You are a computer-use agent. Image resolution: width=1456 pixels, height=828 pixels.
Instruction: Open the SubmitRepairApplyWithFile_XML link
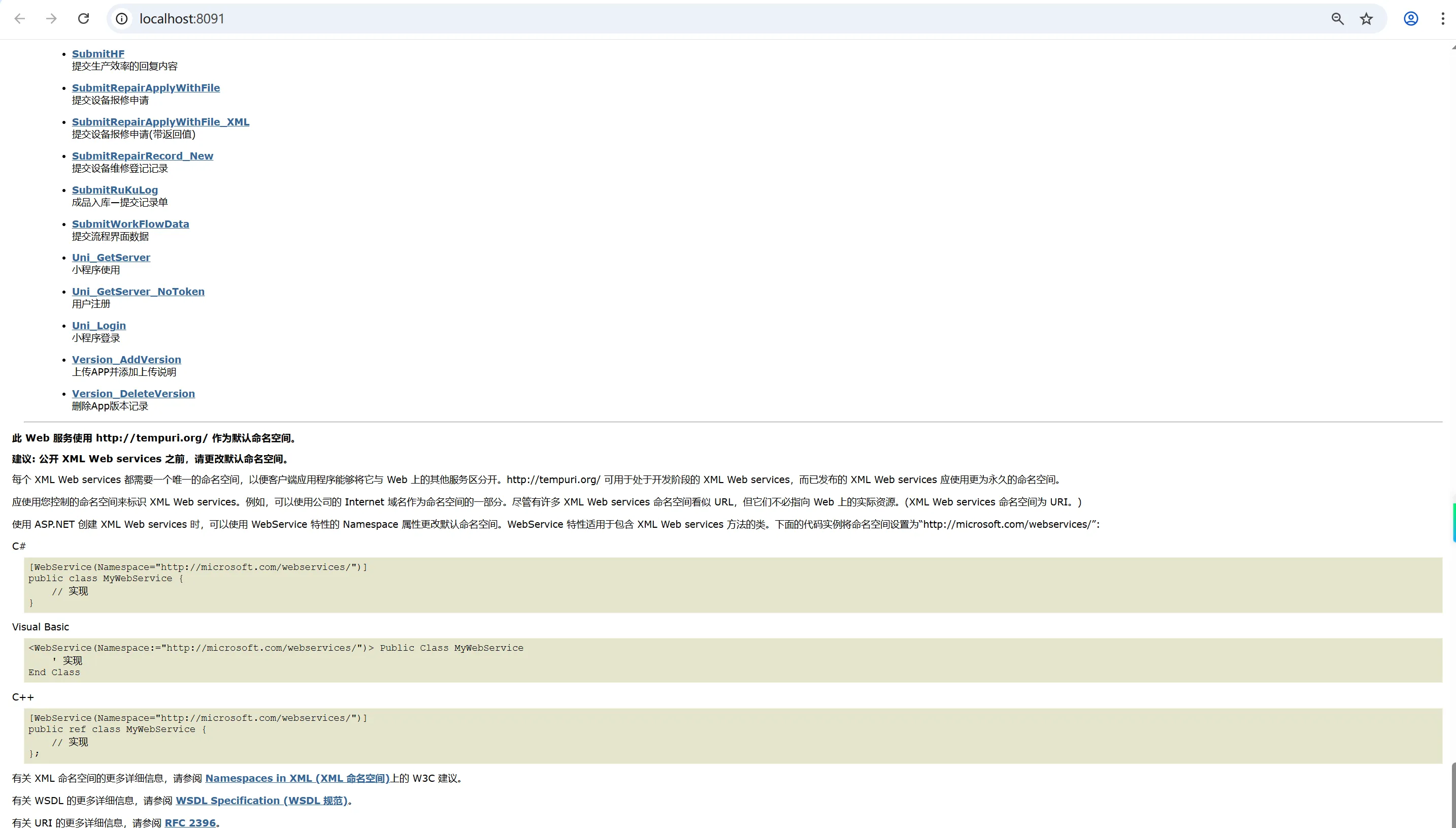point(160,122)
